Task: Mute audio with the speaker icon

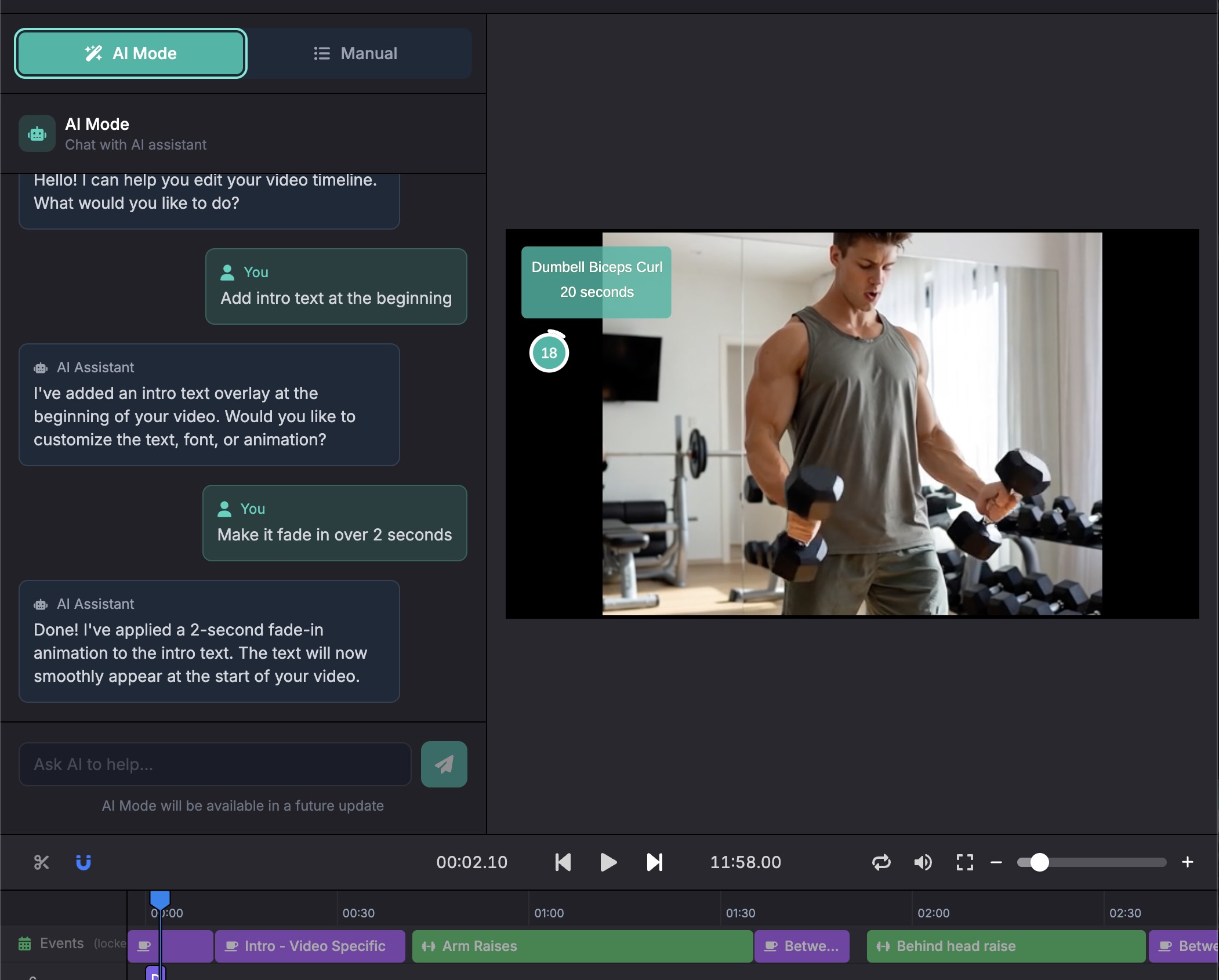Action: (922, 862)
